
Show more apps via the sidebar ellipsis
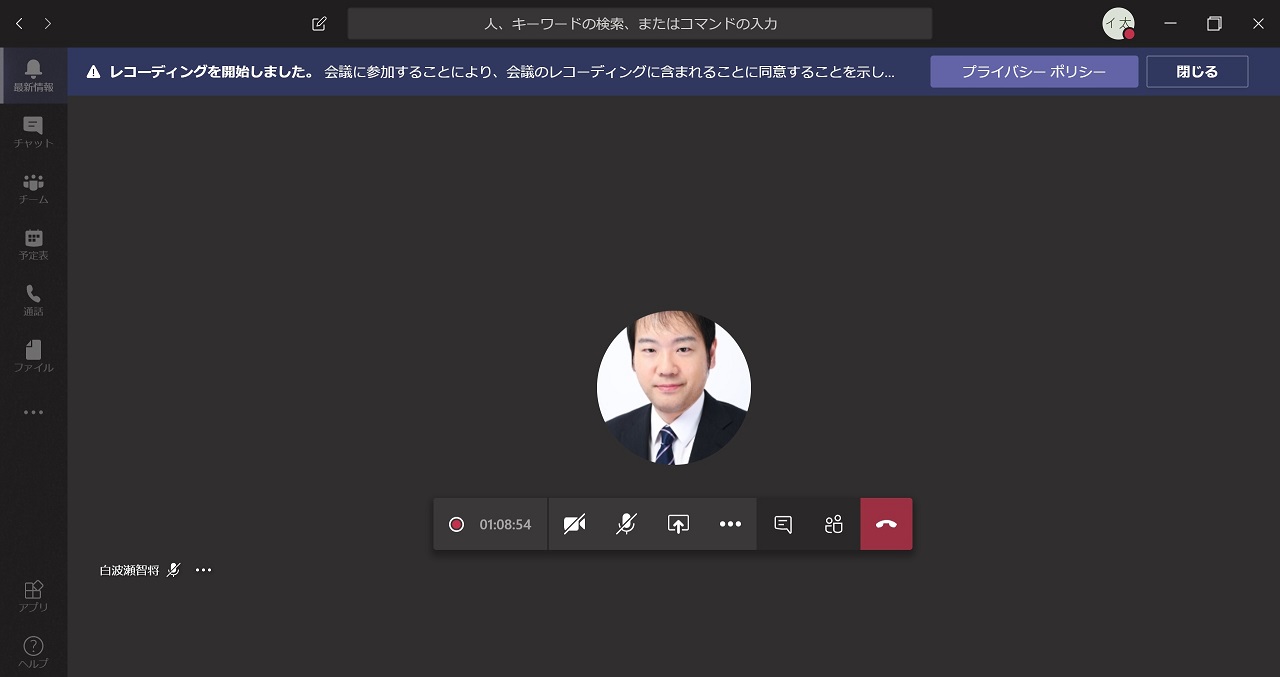pos(33,412)
